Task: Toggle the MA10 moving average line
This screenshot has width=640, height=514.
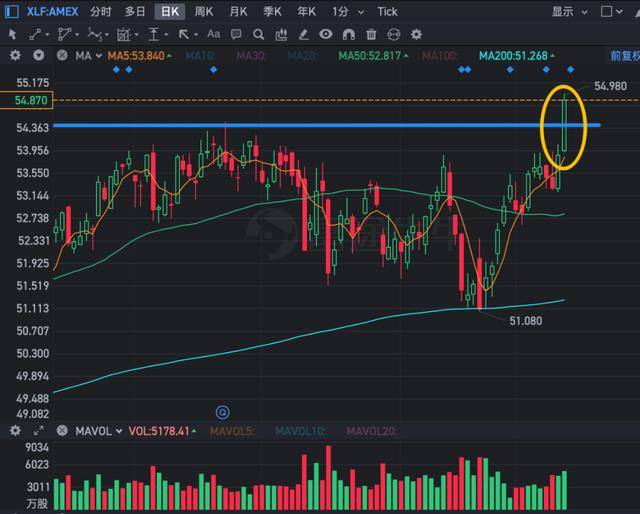Action: click(201, 55)
